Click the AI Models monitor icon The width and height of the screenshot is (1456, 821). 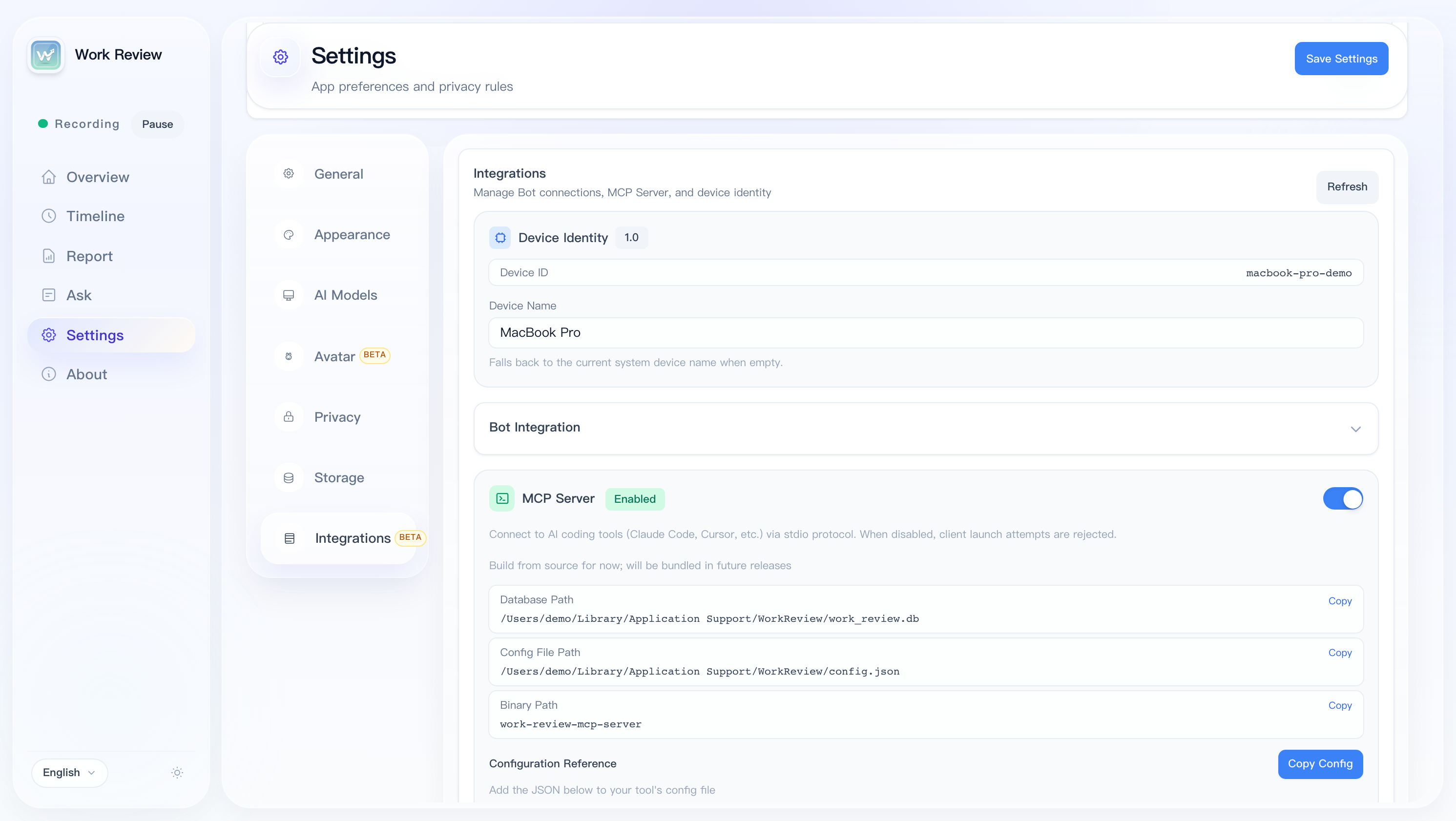pyautogui.click(x=288, y=295)
